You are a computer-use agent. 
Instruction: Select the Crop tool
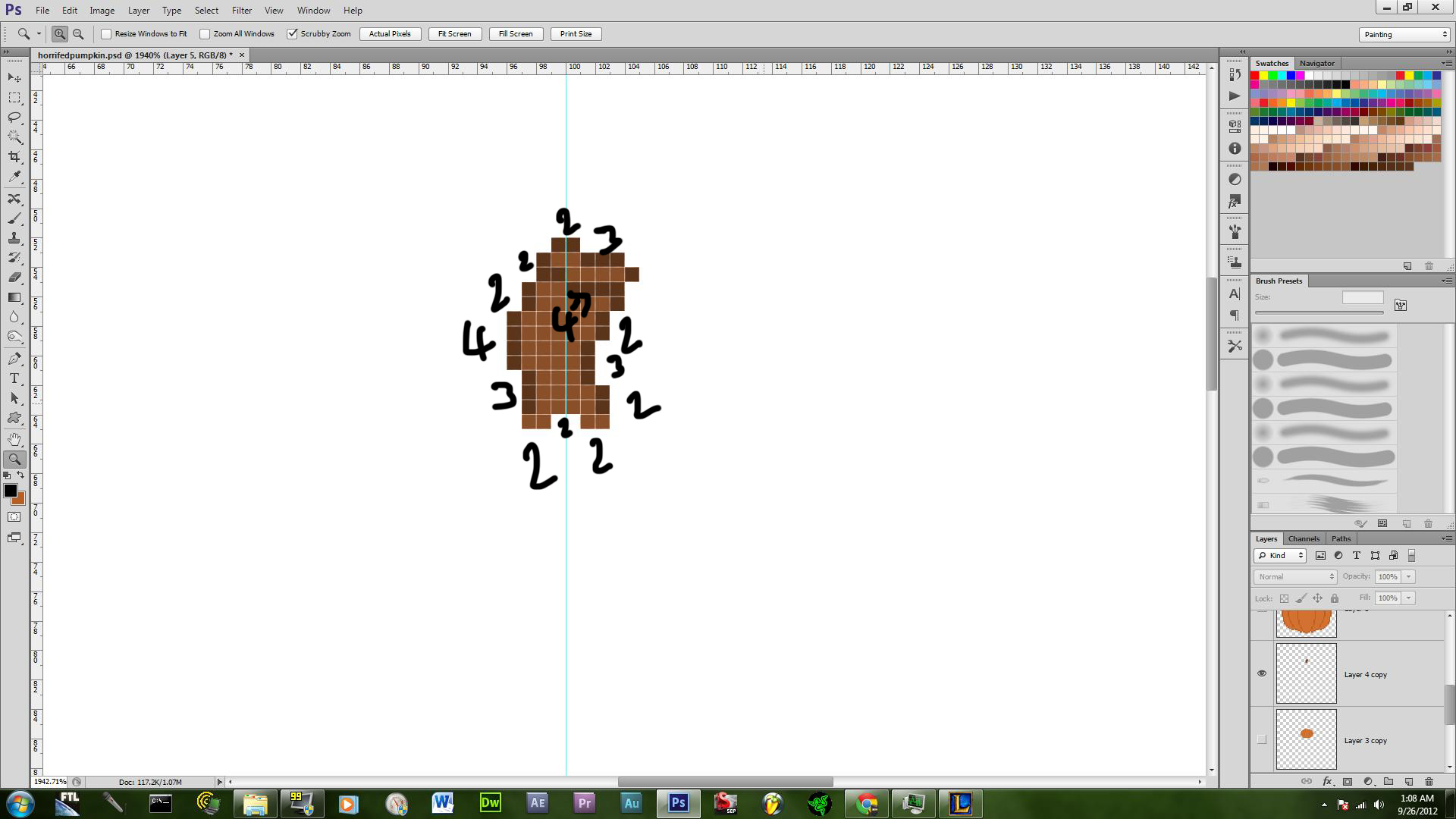(x=14, y=156)
